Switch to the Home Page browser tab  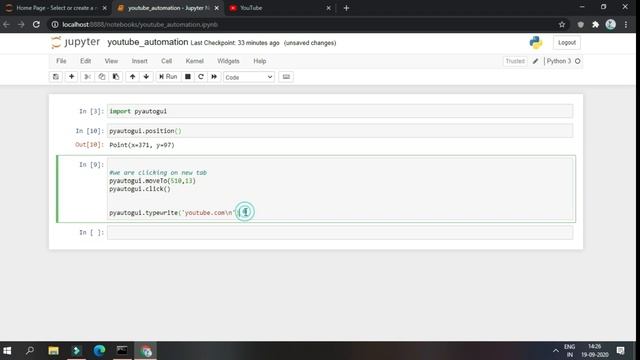coord(56,8)
